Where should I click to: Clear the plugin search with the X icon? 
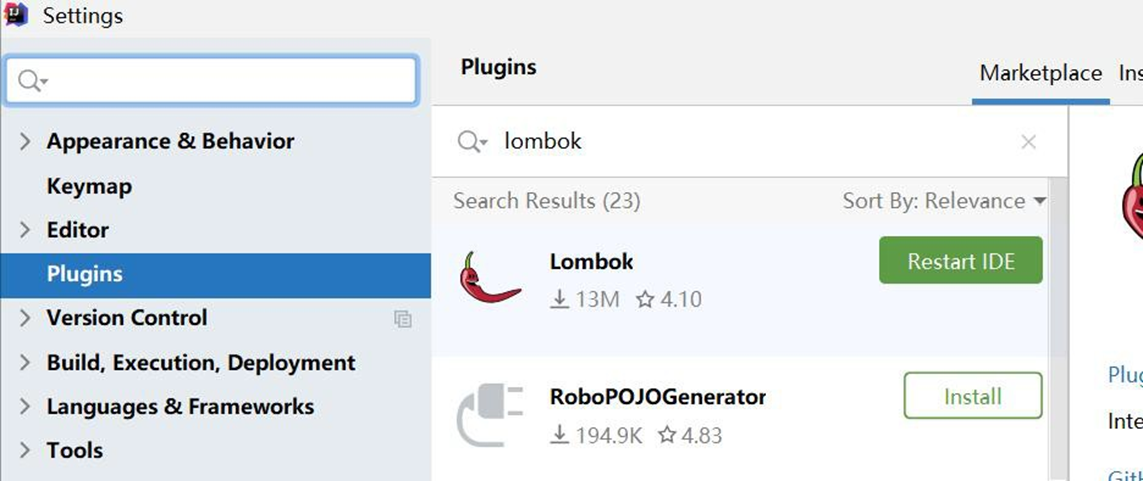[x=1028, y=142]
